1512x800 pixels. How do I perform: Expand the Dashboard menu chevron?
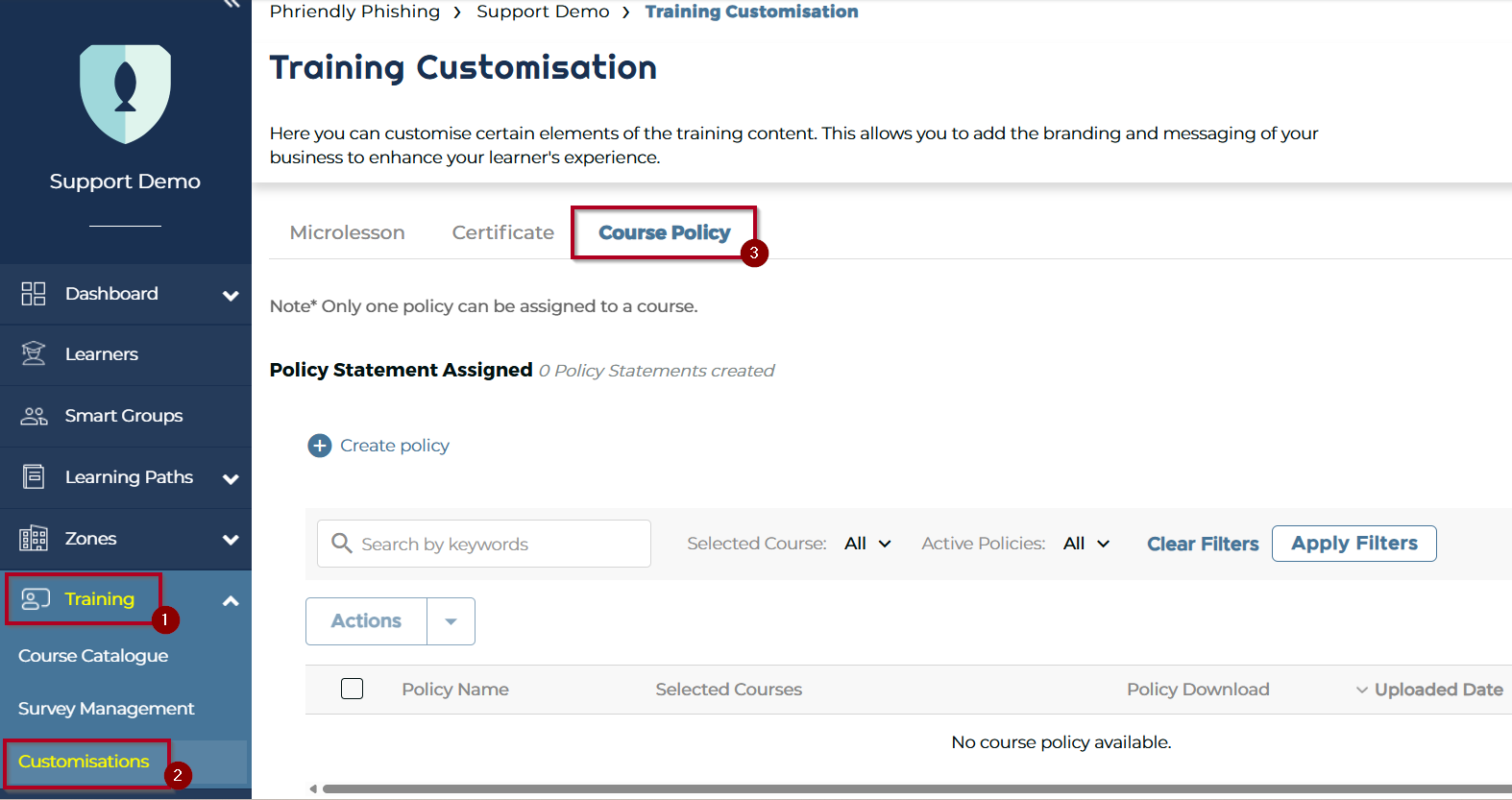pos(231,295)
